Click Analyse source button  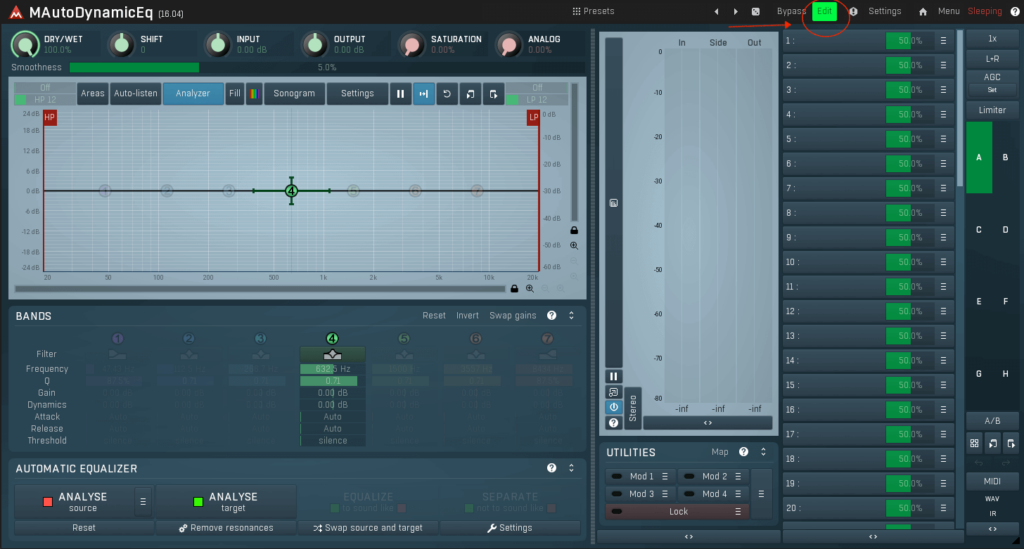point(74,501)
